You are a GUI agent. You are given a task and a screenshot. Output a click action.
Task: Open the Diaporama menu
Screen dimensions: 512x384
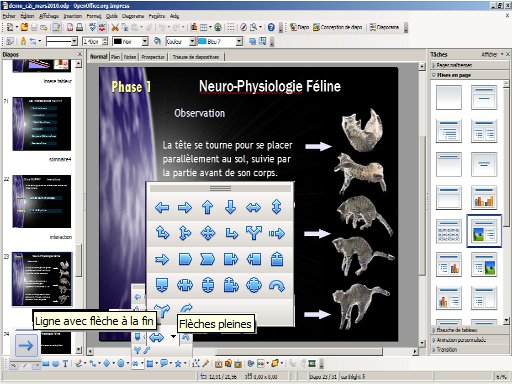point(133,16)
